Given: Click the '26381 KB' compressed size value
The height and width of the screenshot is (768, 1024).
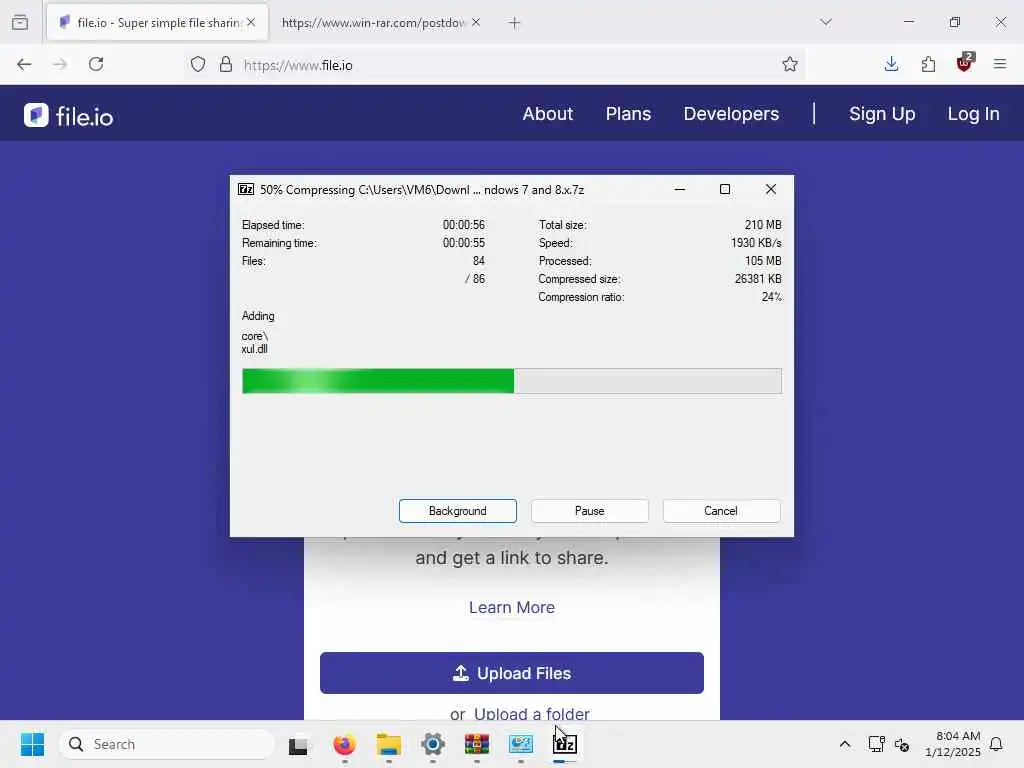Looking at the screenshot, I should pos(758,279).
